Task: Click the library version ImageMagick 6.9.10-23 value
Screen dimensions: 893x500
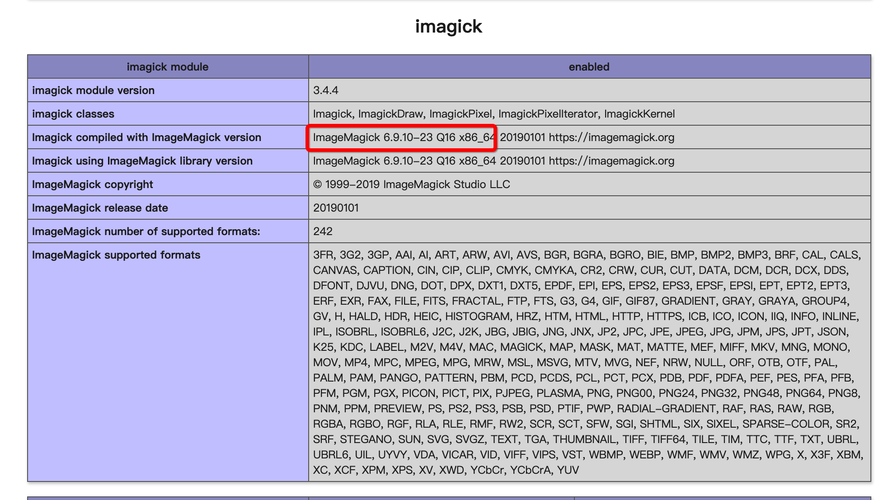Action: 493,161
